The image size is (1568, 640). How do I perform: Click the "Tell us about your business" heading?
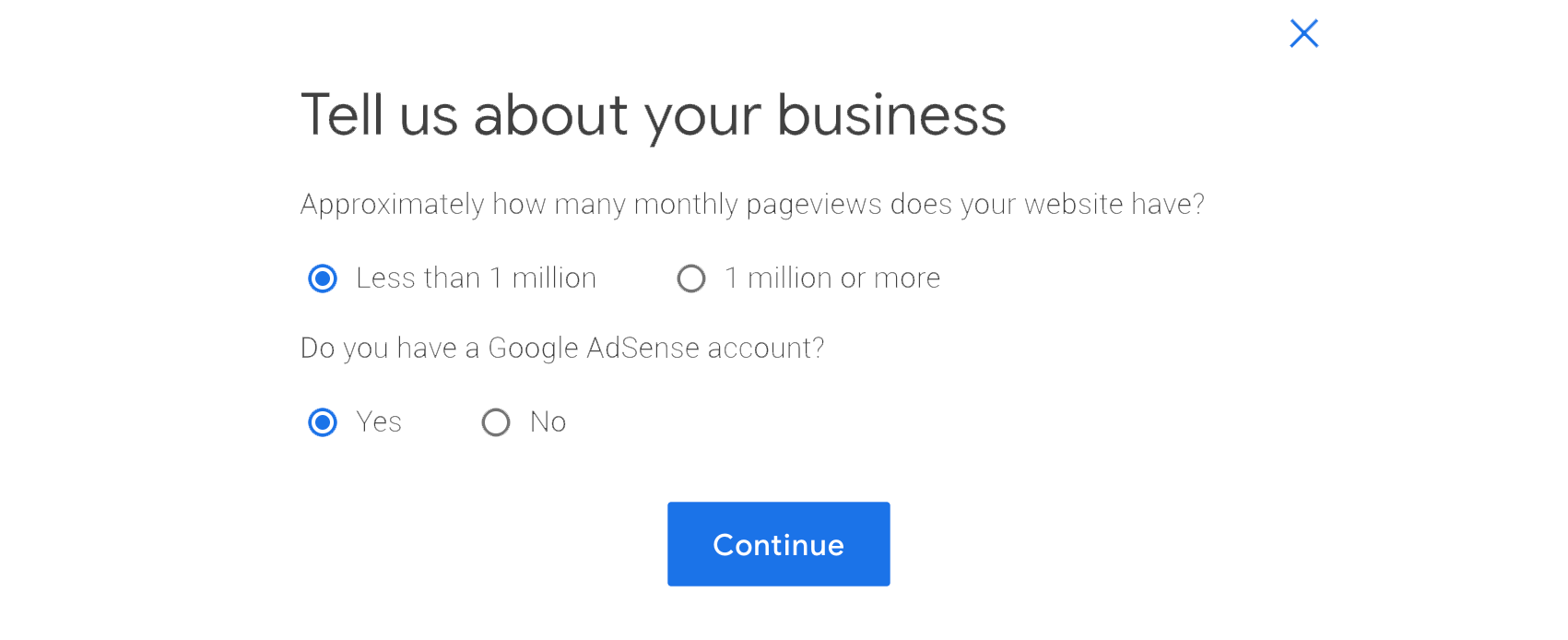click(x=653, y=116)
